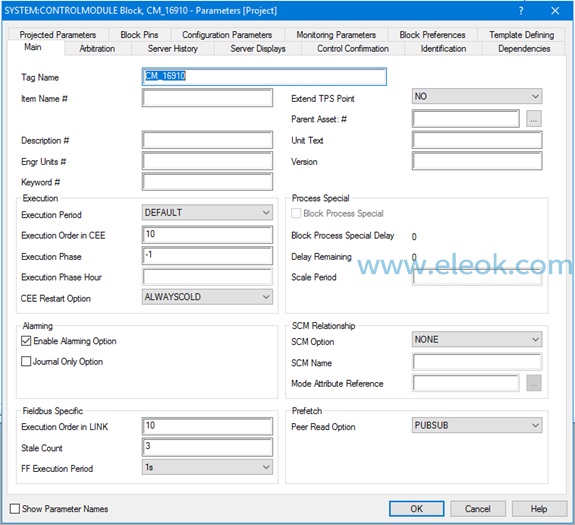Viewport: 575px width, 525px height.
Task: Enable Show Parameter Names checkbox
Action: (15, 509)
